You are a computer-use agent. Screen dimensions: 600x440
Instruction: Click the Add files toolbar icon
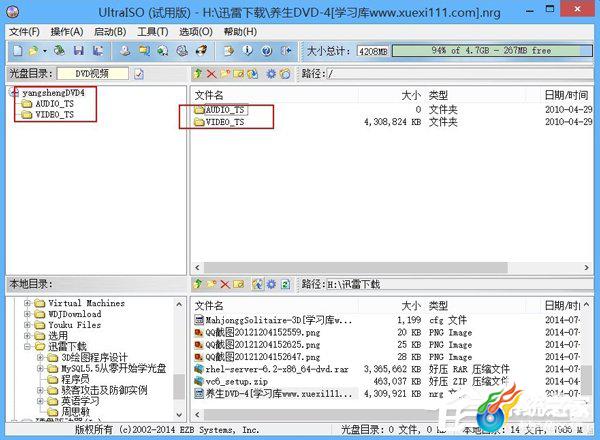point(229,51)
